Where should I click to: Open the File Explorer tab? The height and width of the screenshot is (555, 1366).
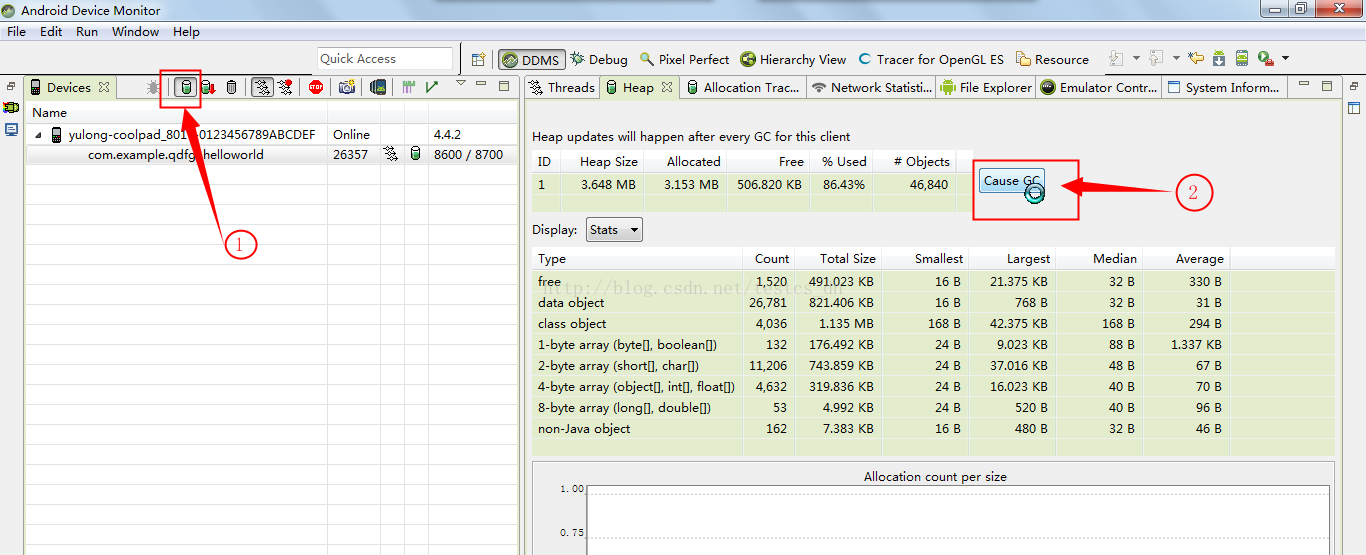[x=985, y=88]
